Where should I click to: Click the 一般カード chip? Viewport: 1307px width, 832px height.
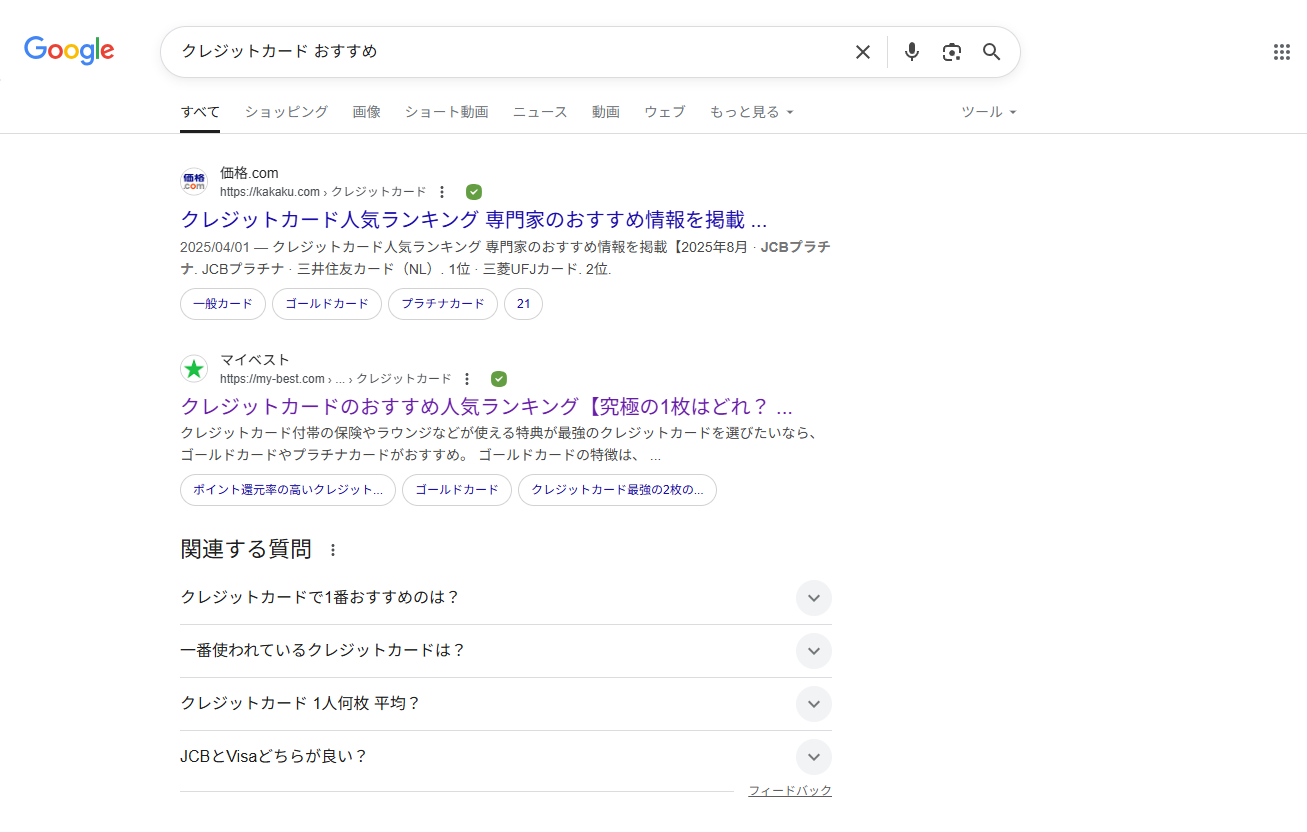[x=223, y=304]
